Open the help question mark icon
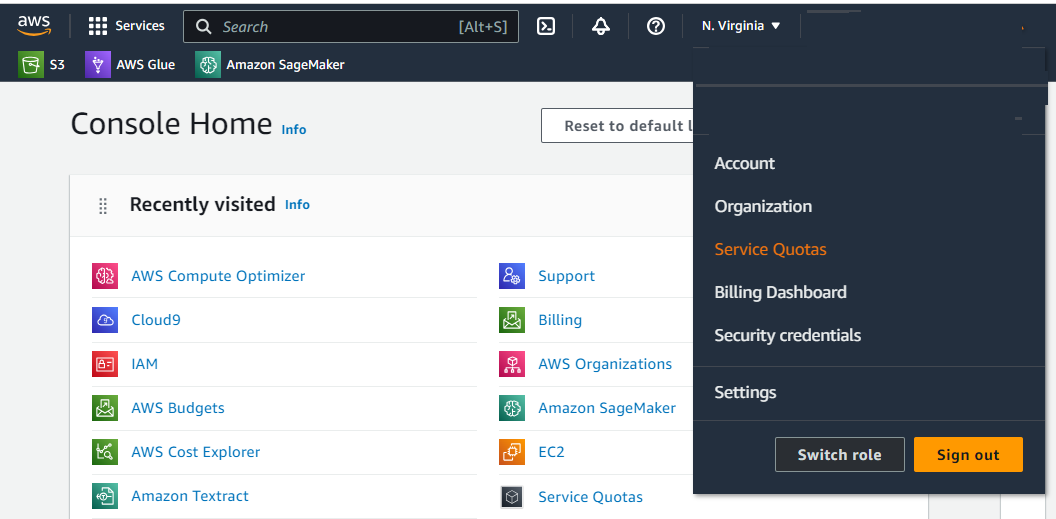The image size is (1056, 519). coord(656,26)
